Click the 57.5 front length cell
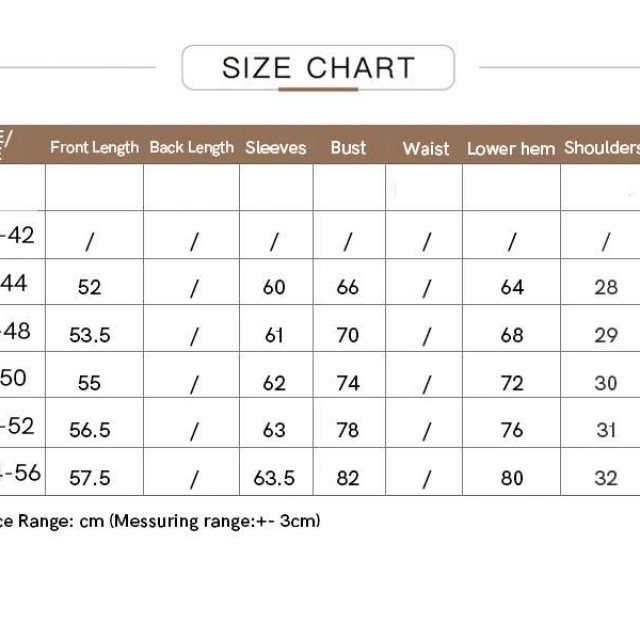640x640 pixels. [90, 478]
